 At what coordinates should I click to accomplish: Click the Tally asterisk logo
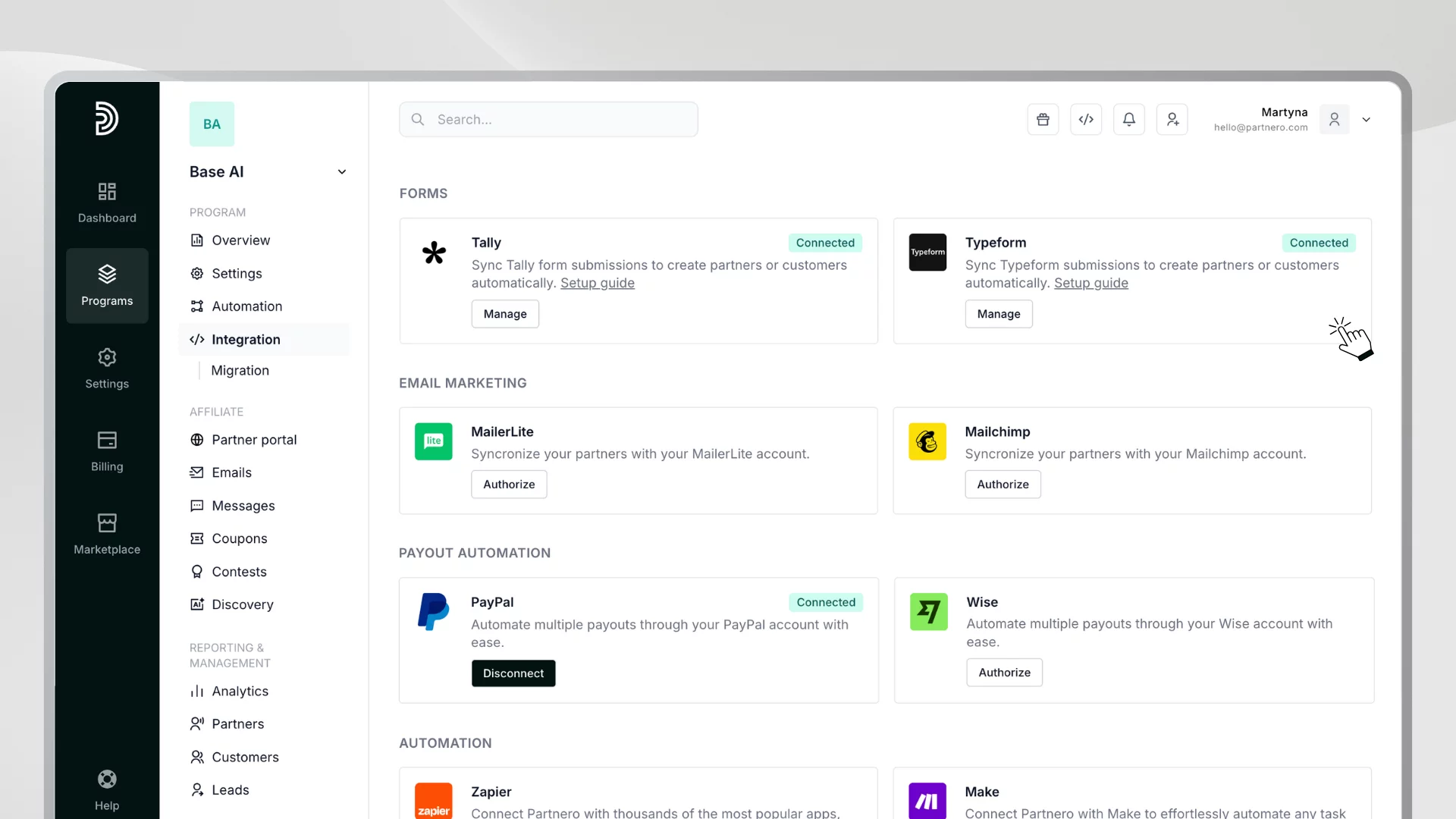[x=434, y=253]
